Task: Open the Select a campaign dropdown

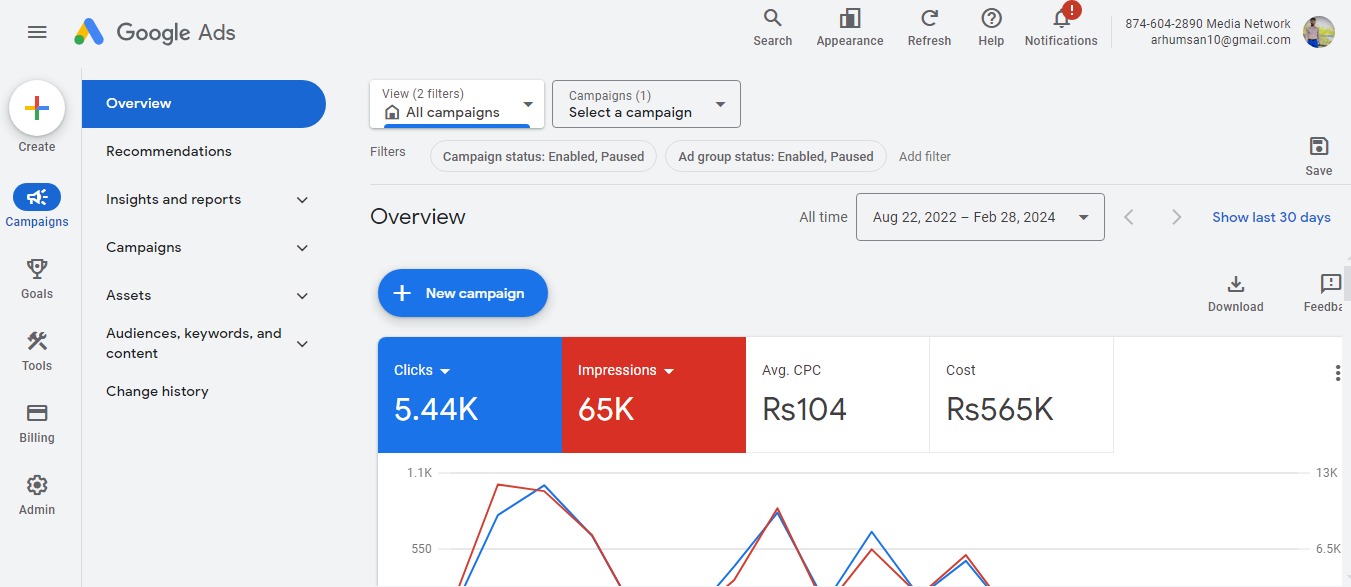Action: pos(646,104)
